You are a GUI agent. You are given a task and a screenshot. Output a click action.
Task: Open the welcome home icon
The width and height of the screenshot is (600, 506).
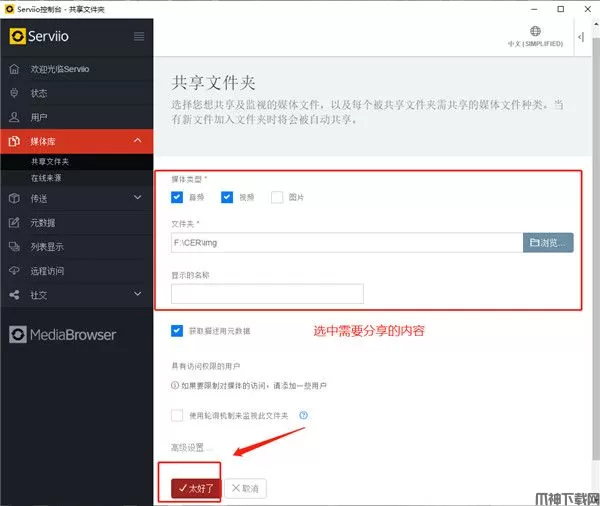coord(14,69)
